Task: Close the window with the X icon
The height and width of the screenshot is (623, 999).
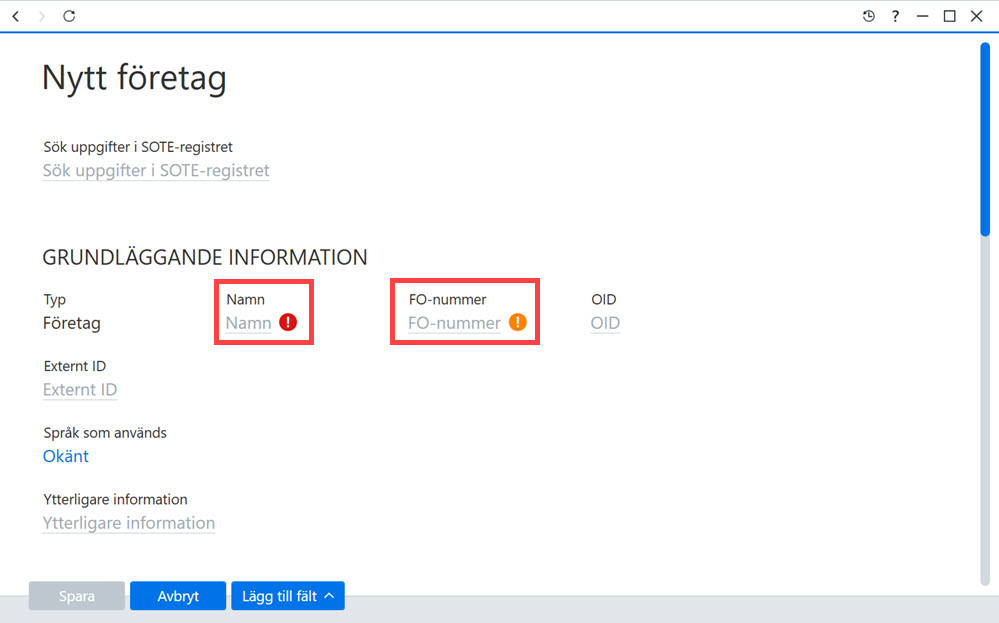Action: 976,16
